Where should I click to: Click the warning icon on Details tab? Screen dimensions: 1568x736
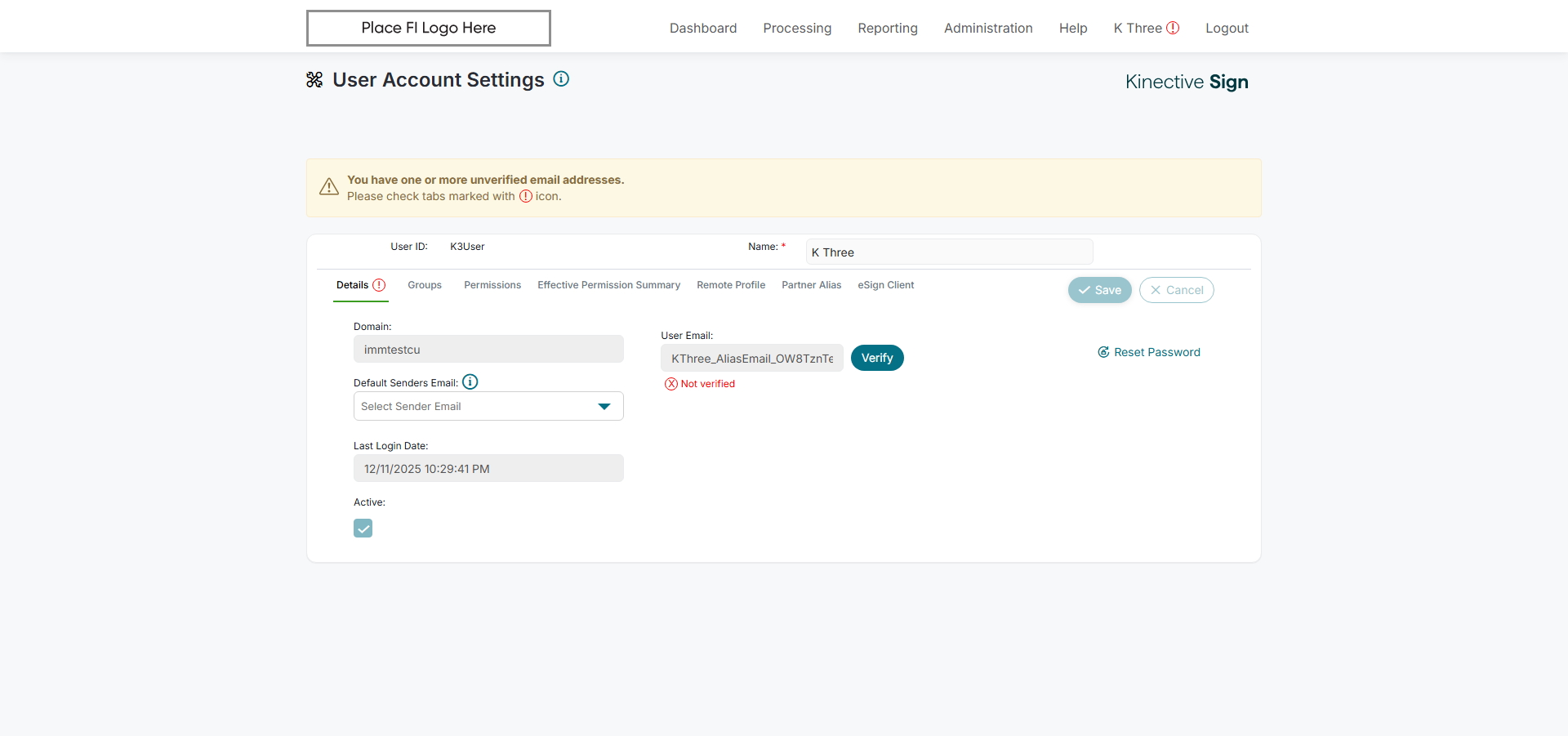click(379, 285)
